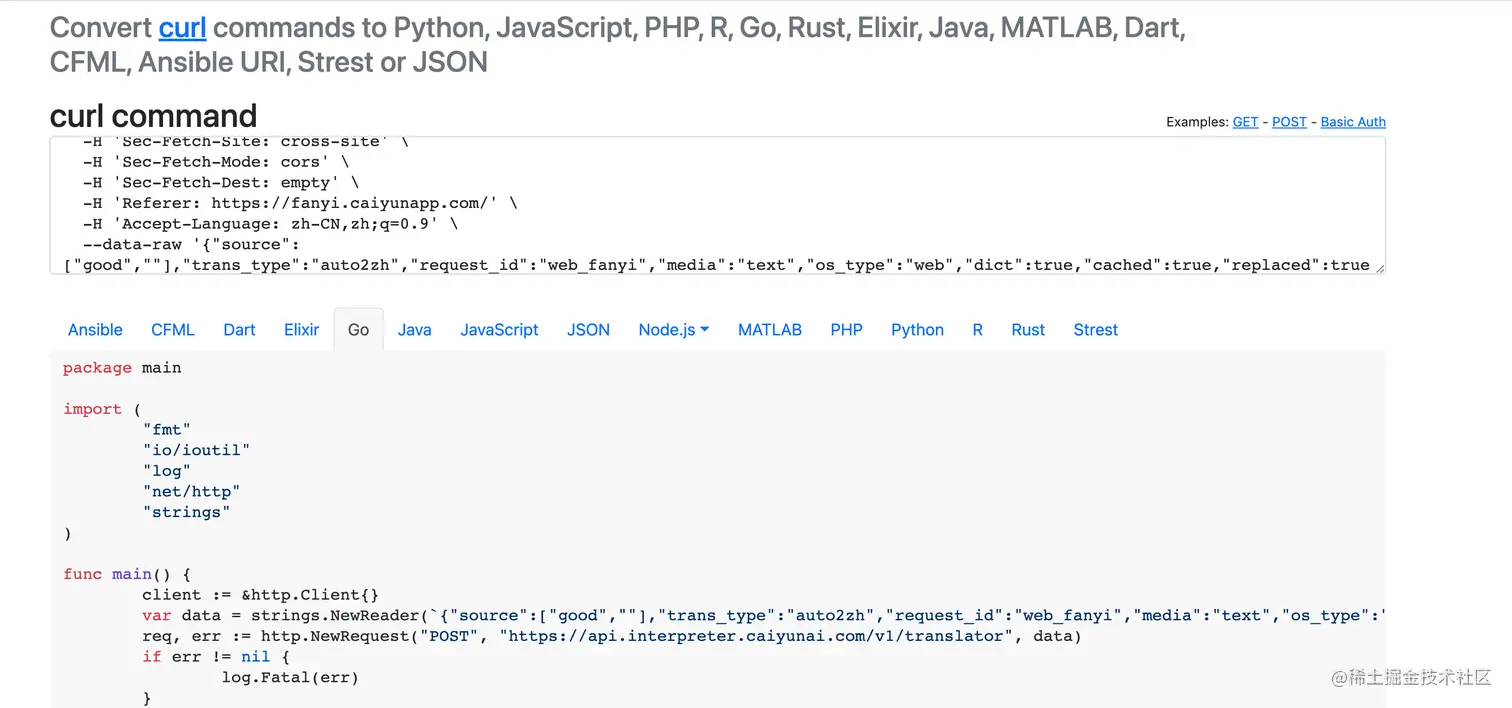Viewport: 1512px width, 708px height.
Task: Switch to the CFML tab
Action: click(173, 330)
